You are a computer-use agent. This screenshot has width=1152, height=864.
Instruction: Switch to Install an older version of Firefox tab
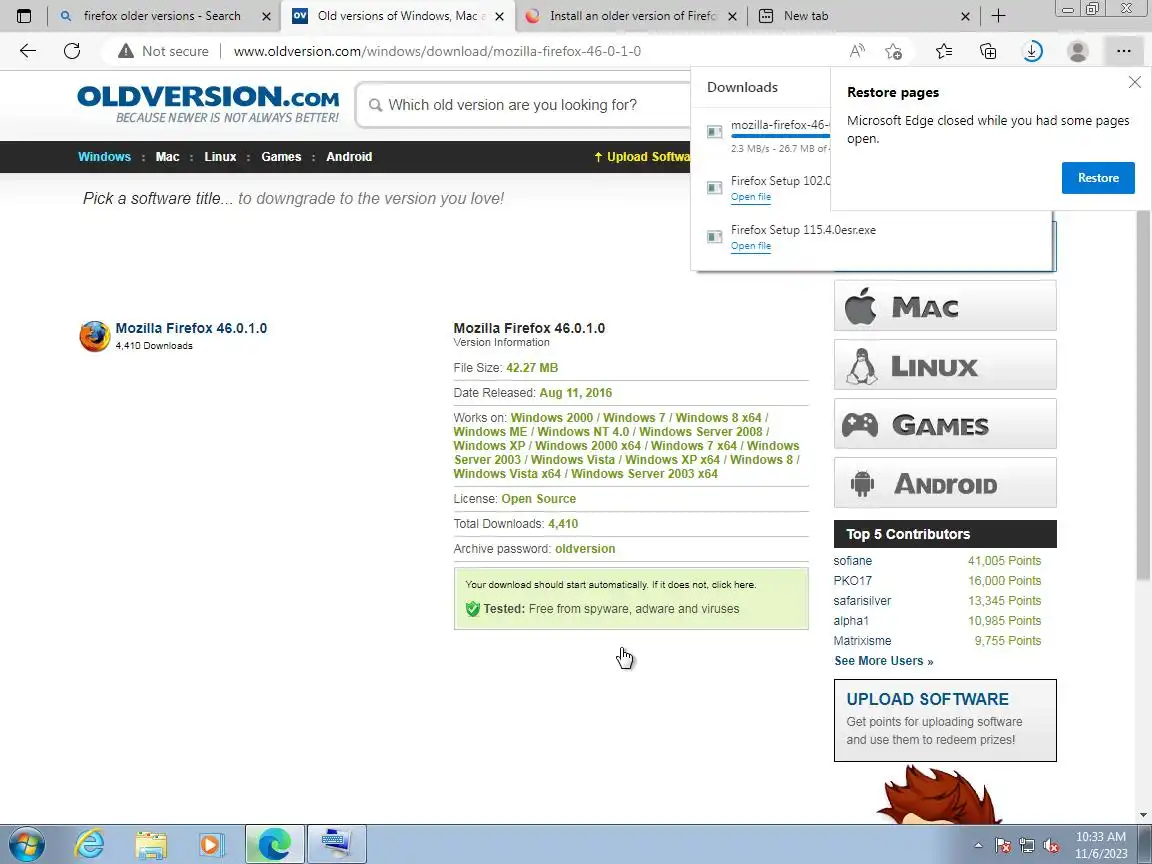click(632, 15)
